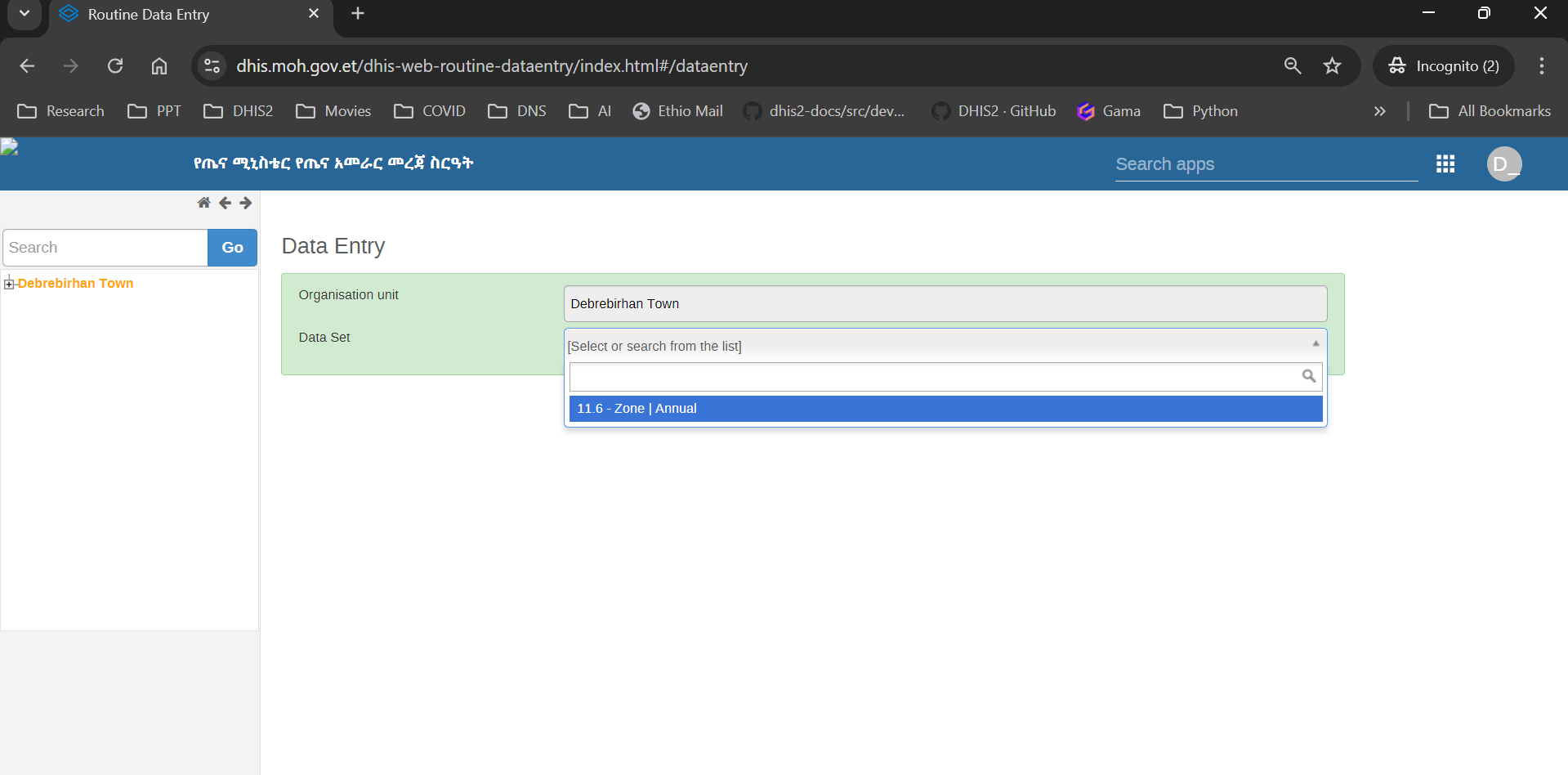
Task: Open the Python bookmarks folder
Action: pyautogui.click(x=1201, y=111)
